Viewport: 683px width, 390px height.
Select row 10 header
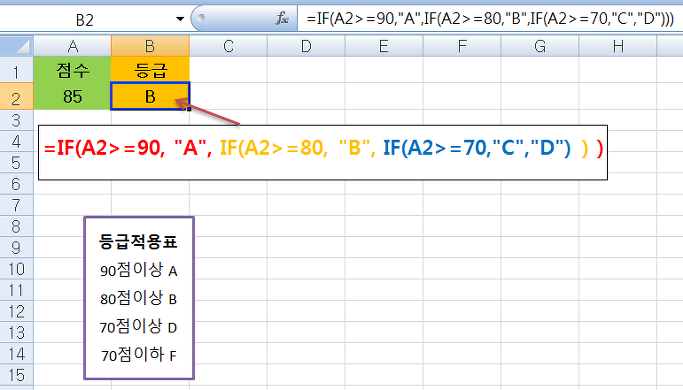(x=17, y=269)
